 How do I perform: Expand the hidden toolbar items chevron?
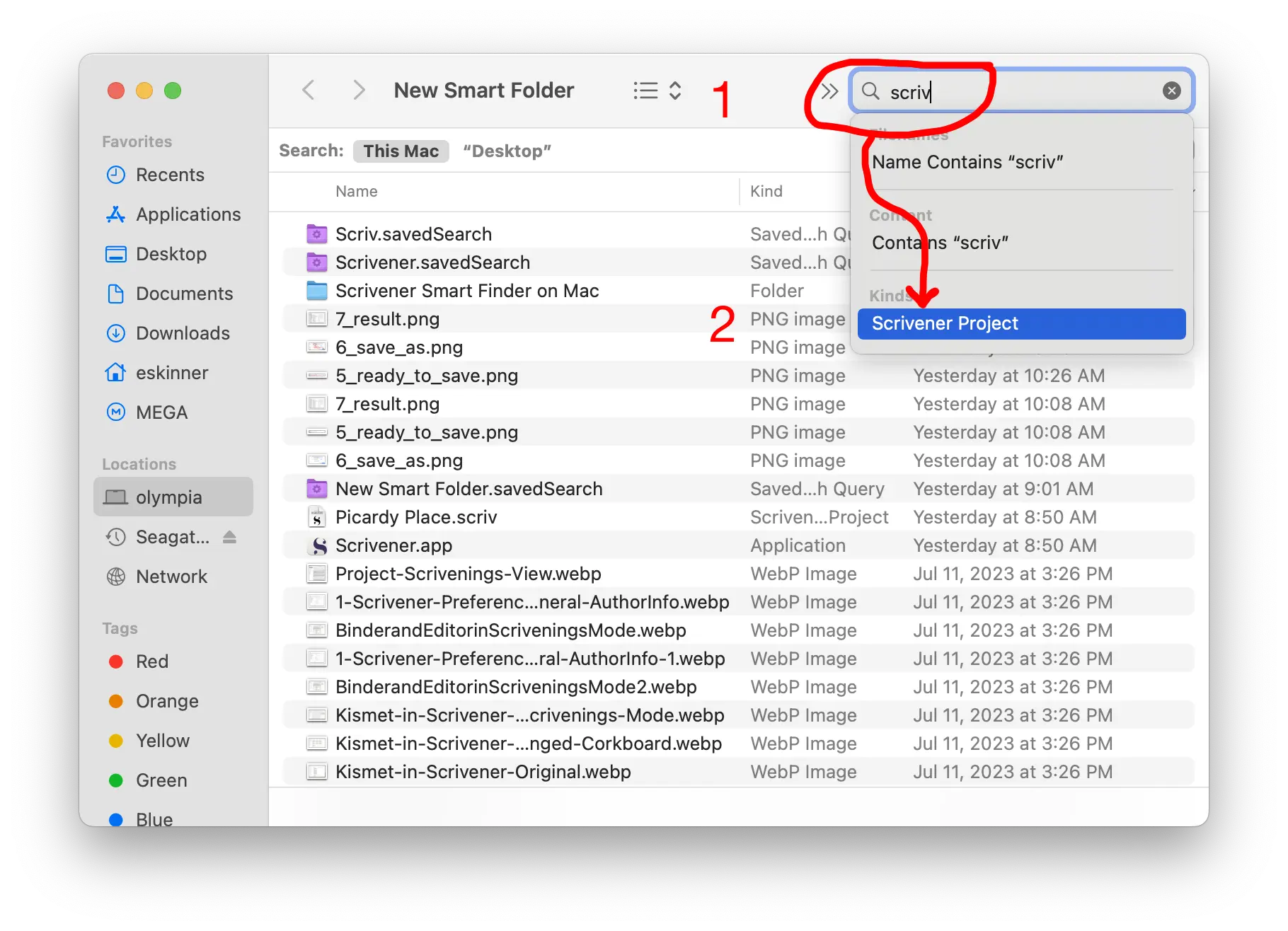click(829, 91)
